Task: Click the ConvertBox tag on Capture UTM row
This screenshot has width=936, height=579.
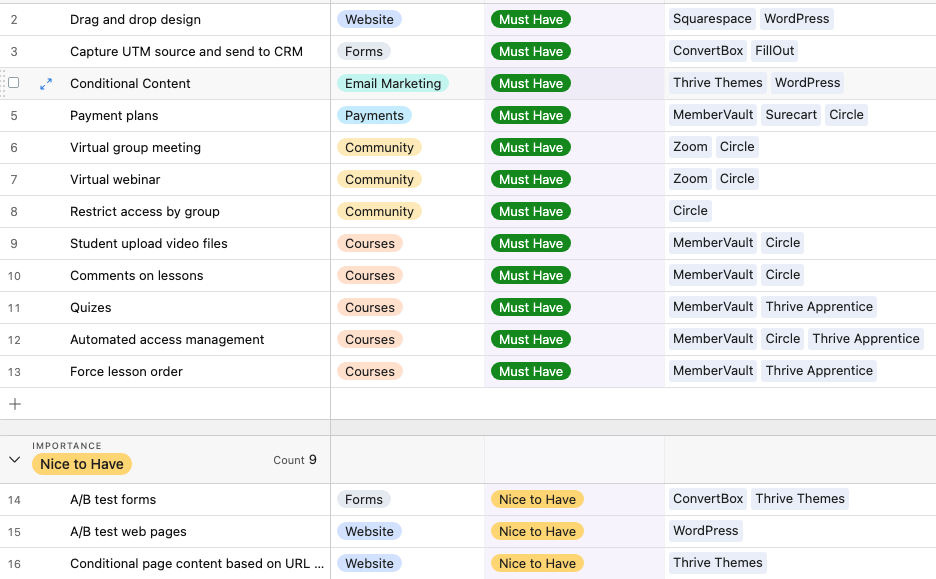Action: click(x=708, y=50)
